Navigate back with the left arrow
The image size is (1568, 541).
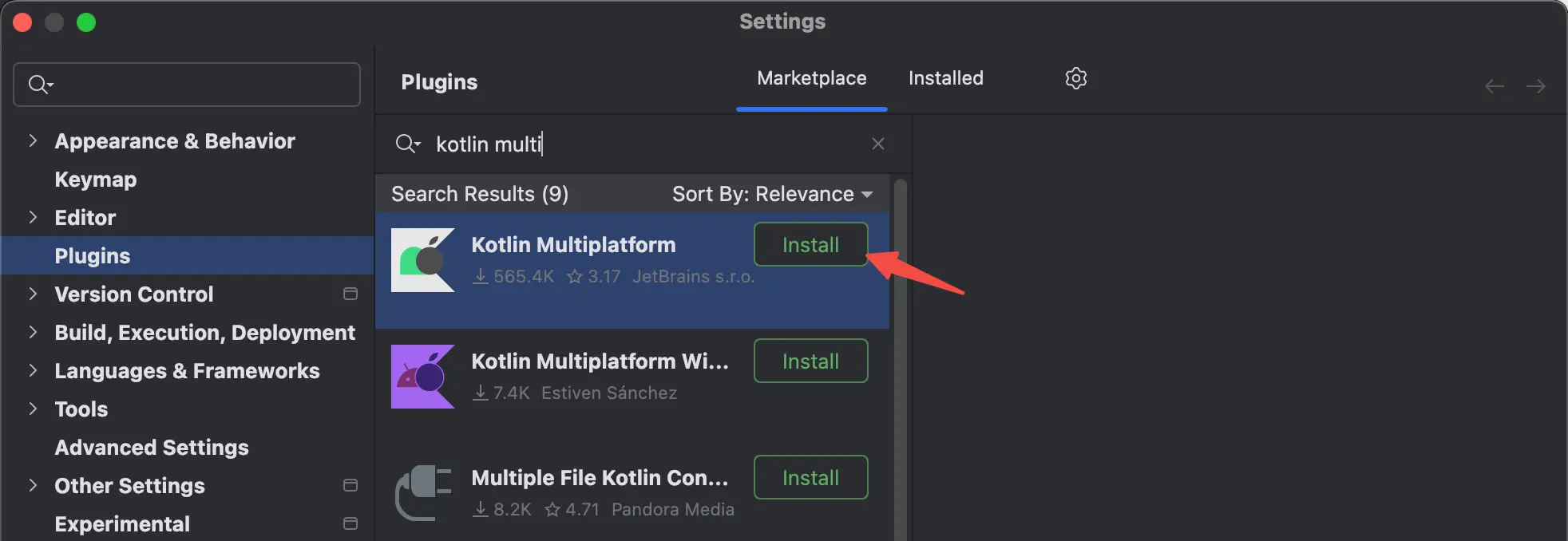click(1494, 86)
